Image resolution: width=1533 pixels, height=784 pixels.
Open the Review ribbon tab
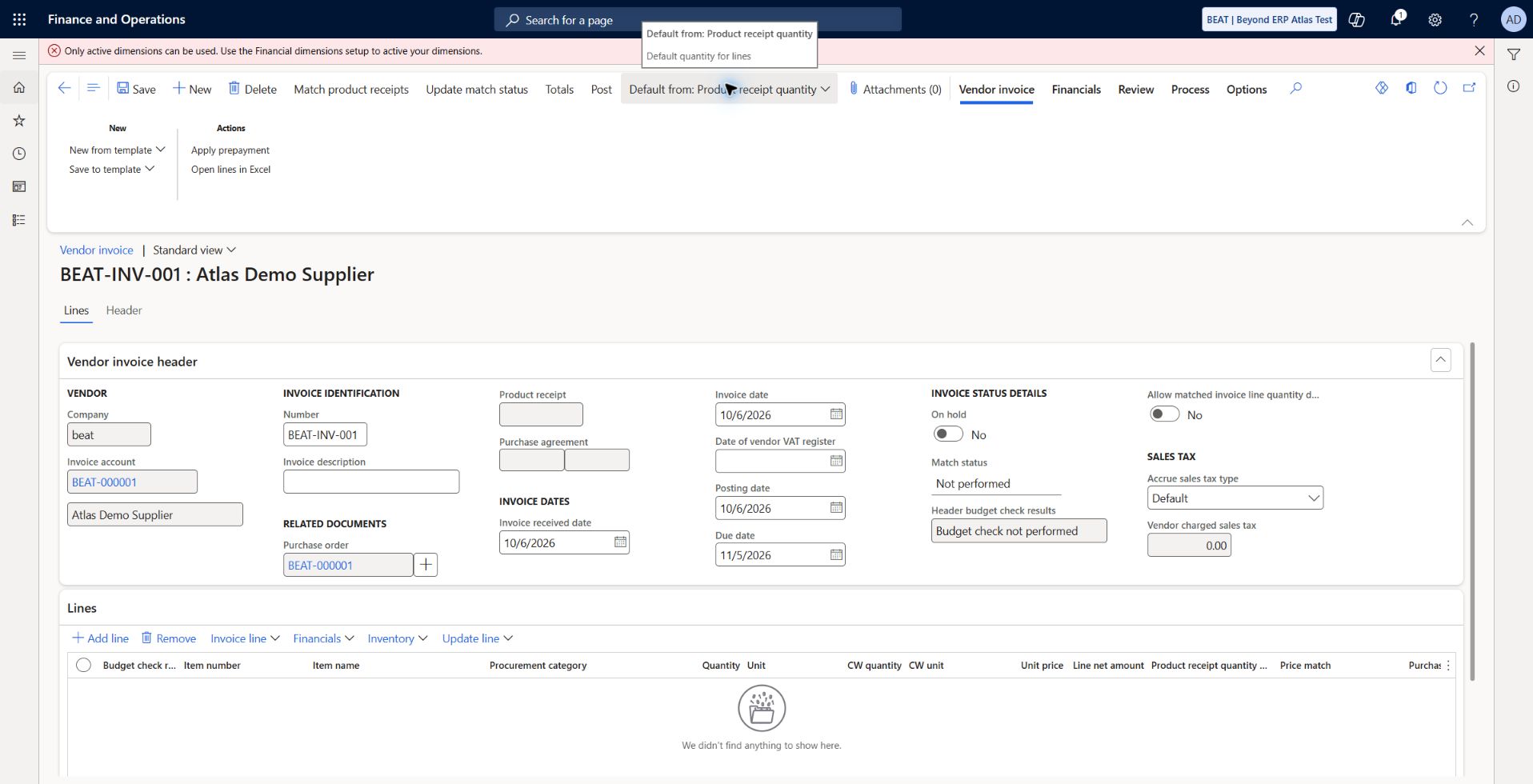(x=1136, y=89)
